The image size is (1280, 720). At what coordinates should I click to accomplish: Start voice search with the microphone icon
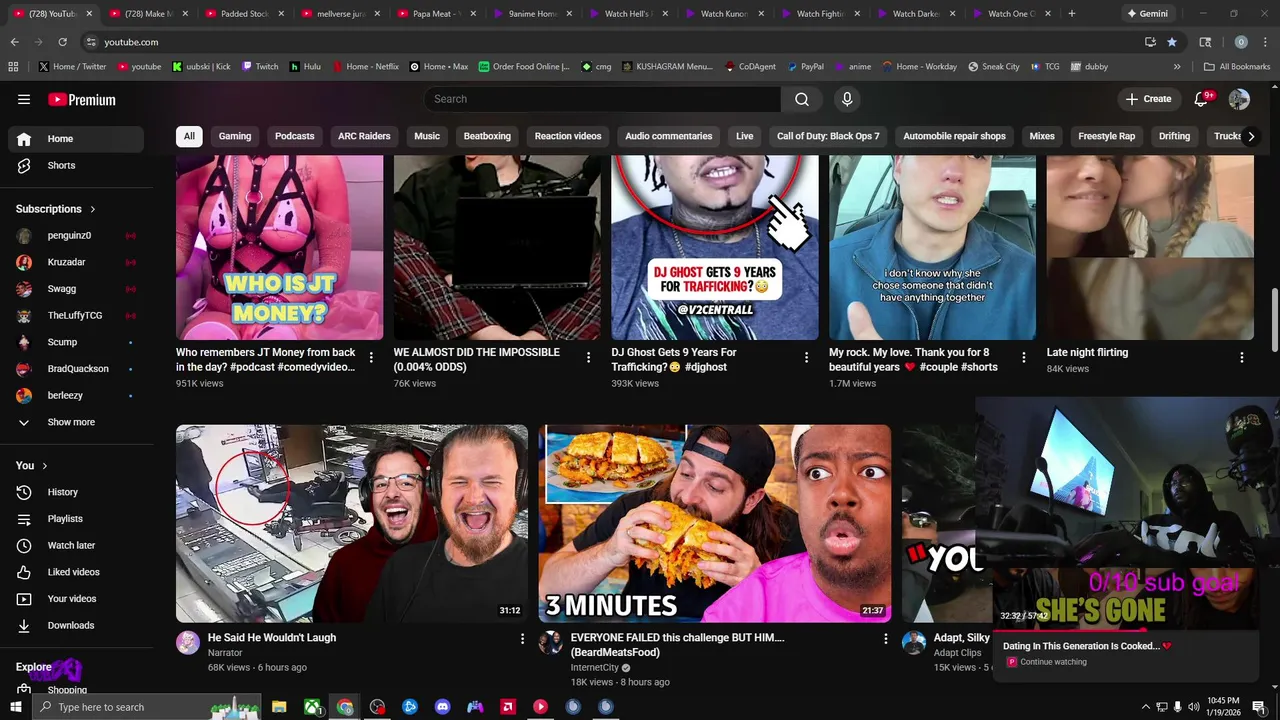847,99
